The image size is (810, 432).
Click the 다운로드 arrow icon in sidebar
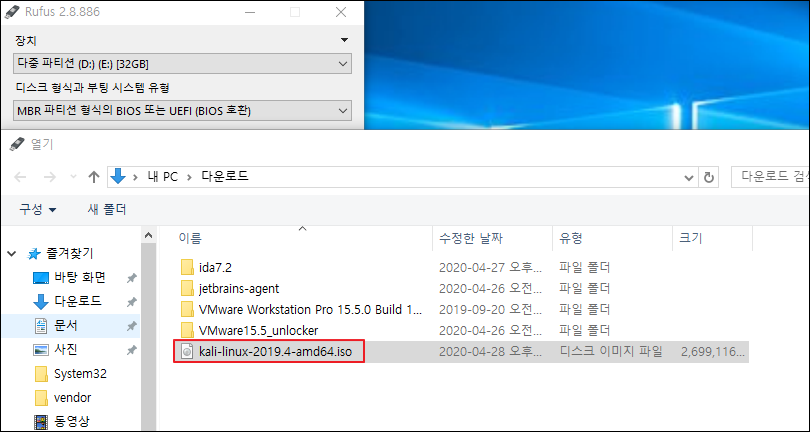point(40,301)
